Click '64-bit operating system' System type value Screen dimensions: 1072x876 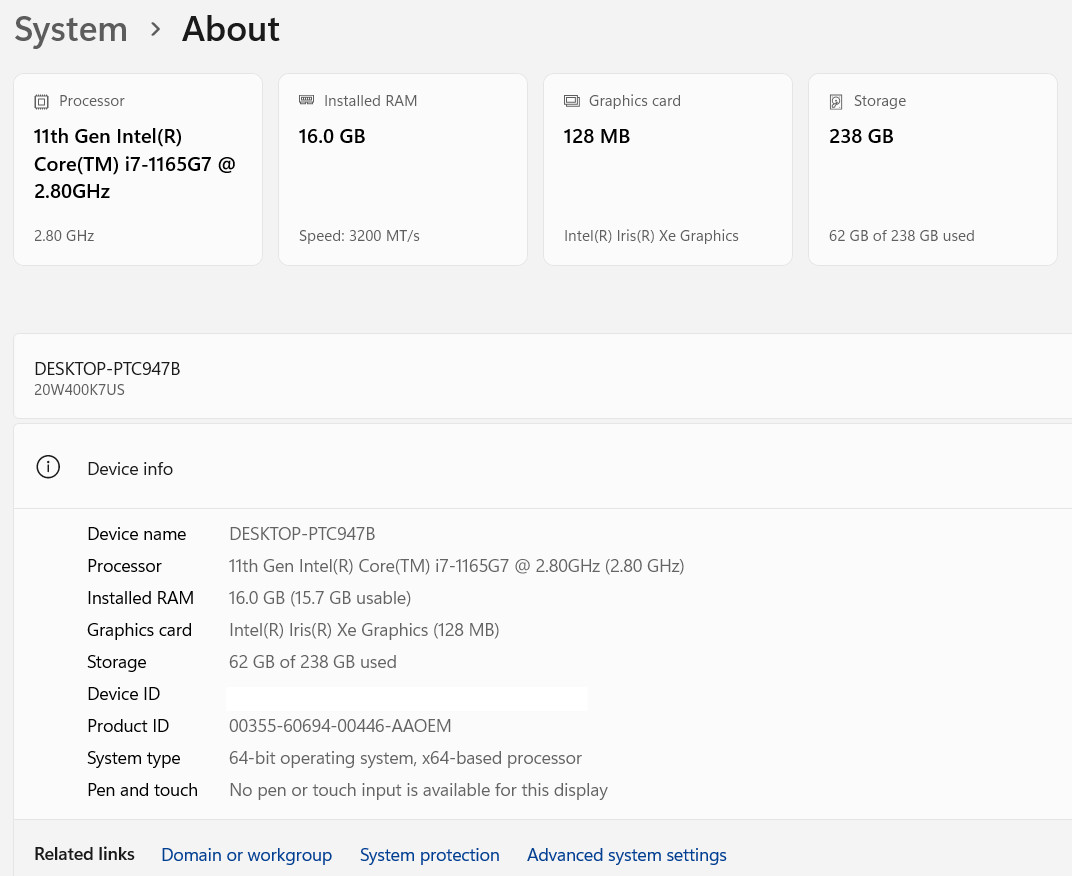405,758
